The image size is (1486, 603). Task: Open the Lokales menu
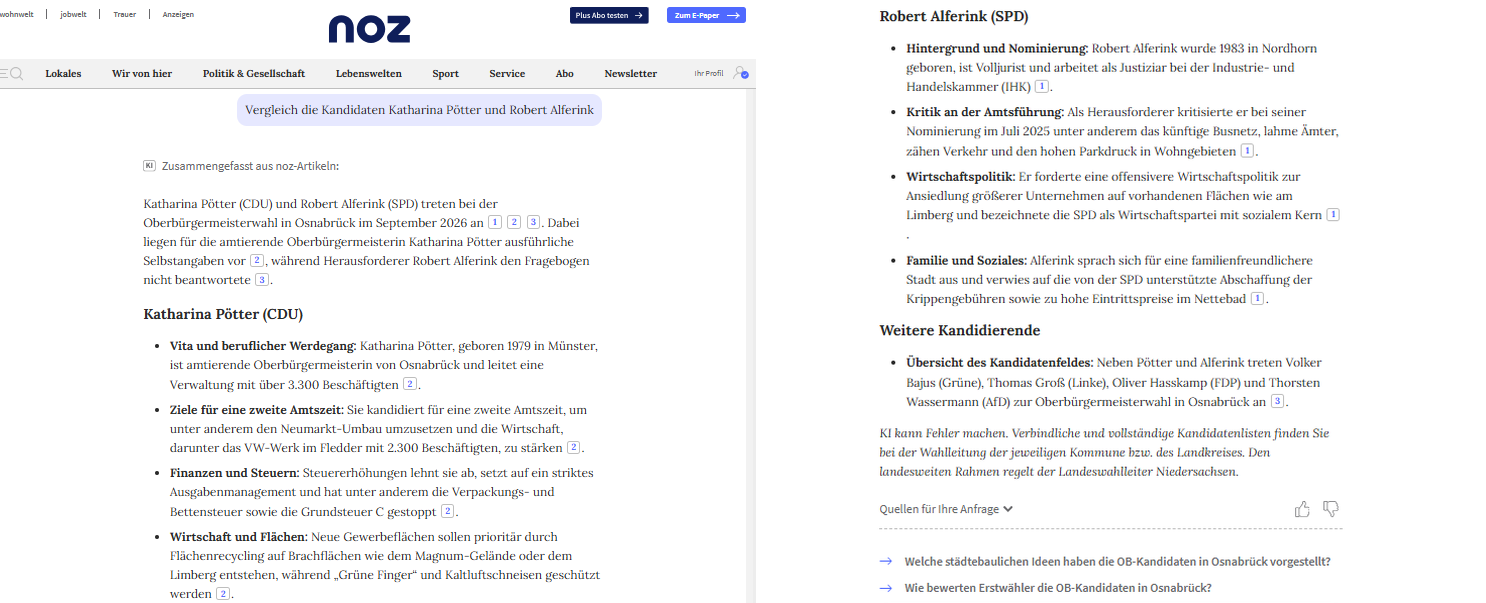(x=63, y=73)
